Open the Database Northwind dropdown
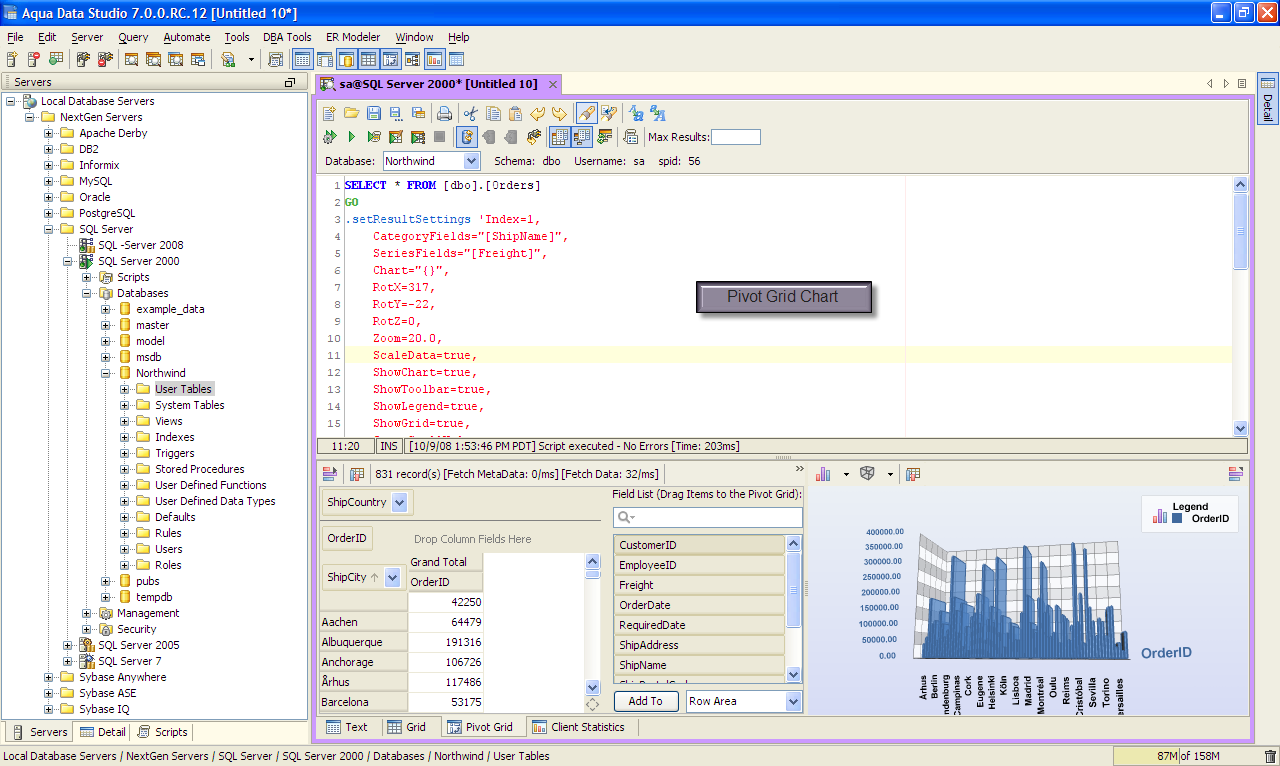1280x766 pixels. tap(472, 161)
